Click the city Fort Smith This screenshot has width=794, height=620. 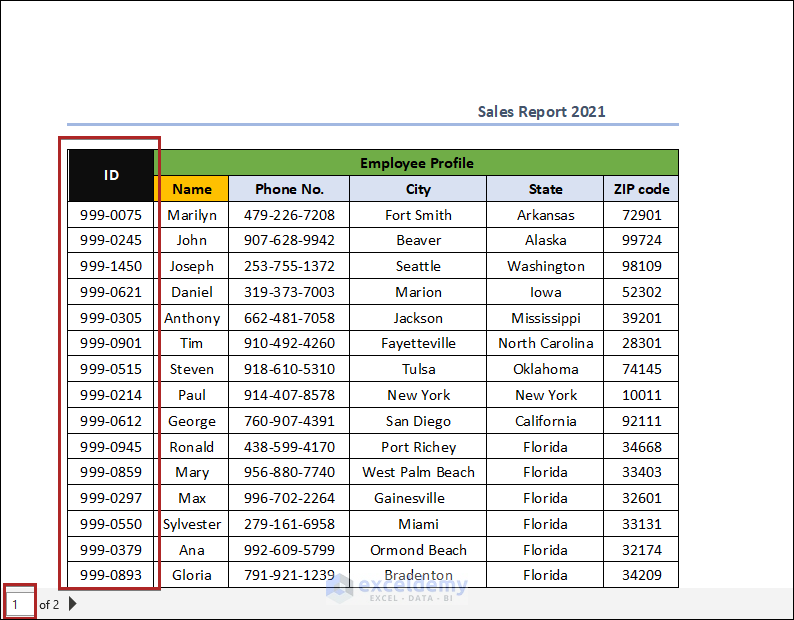(418, 215)
